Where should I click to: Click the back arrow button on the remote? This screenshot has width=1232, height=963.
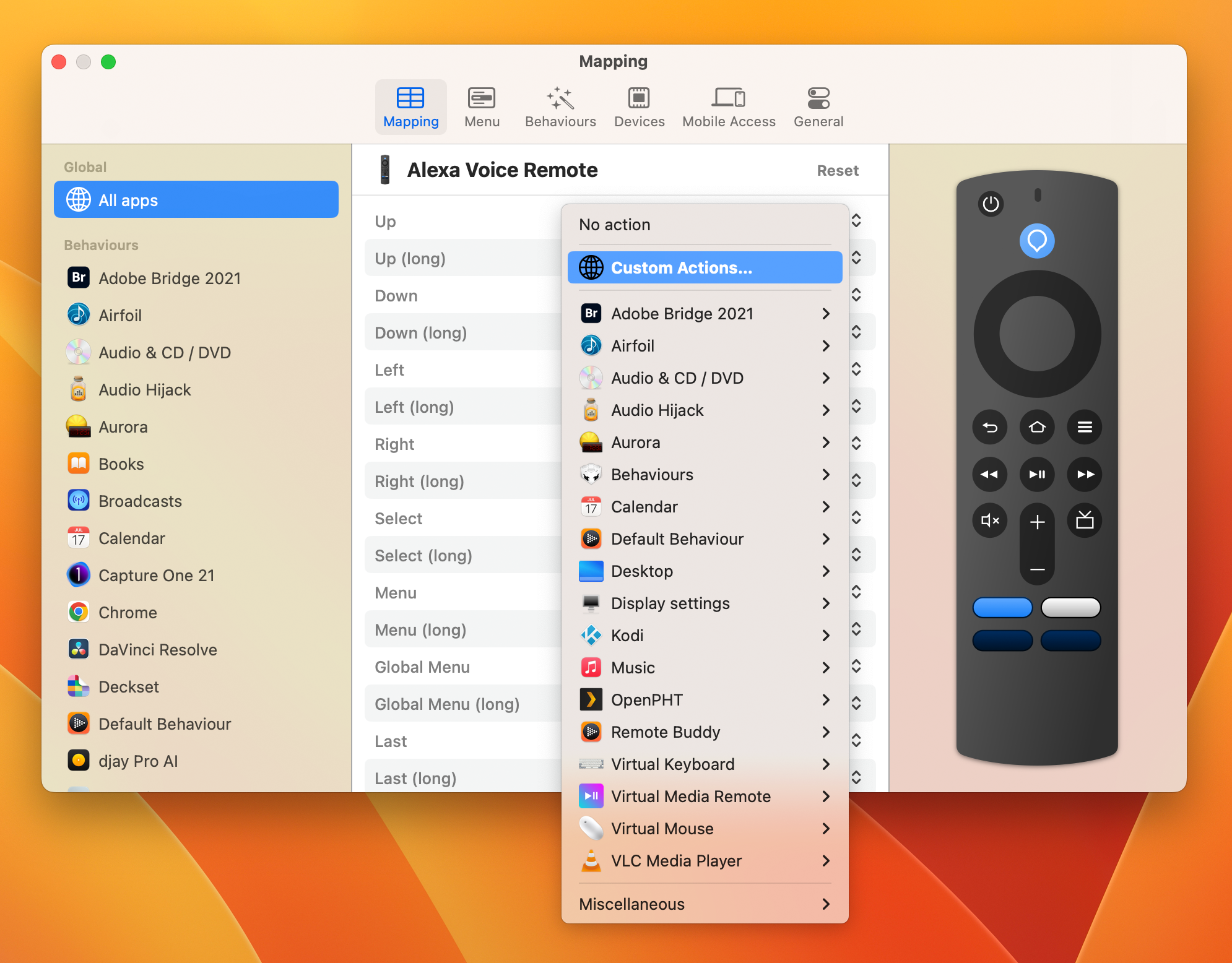990,427
